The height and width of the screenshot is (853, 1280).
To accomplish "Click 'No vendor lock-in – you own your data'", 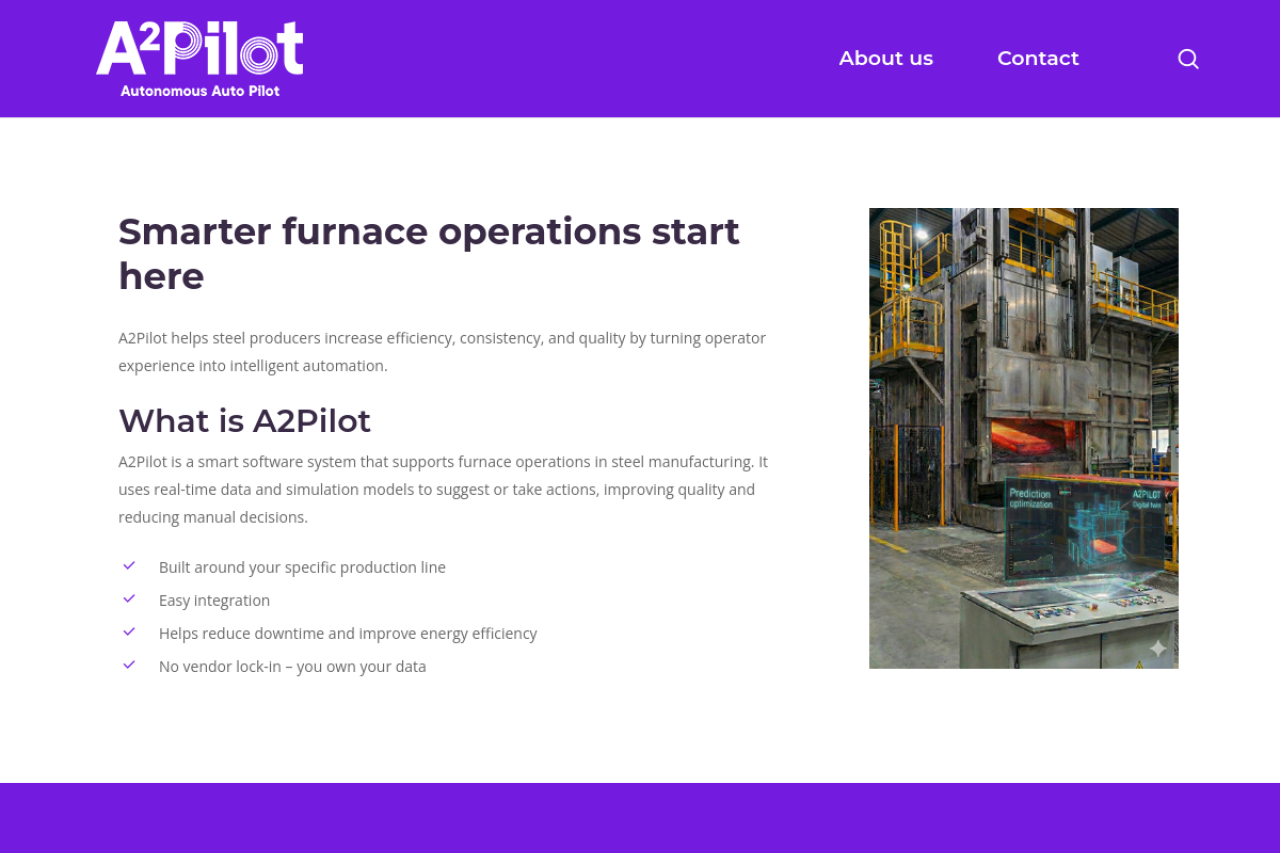I will tap(292, 667).
